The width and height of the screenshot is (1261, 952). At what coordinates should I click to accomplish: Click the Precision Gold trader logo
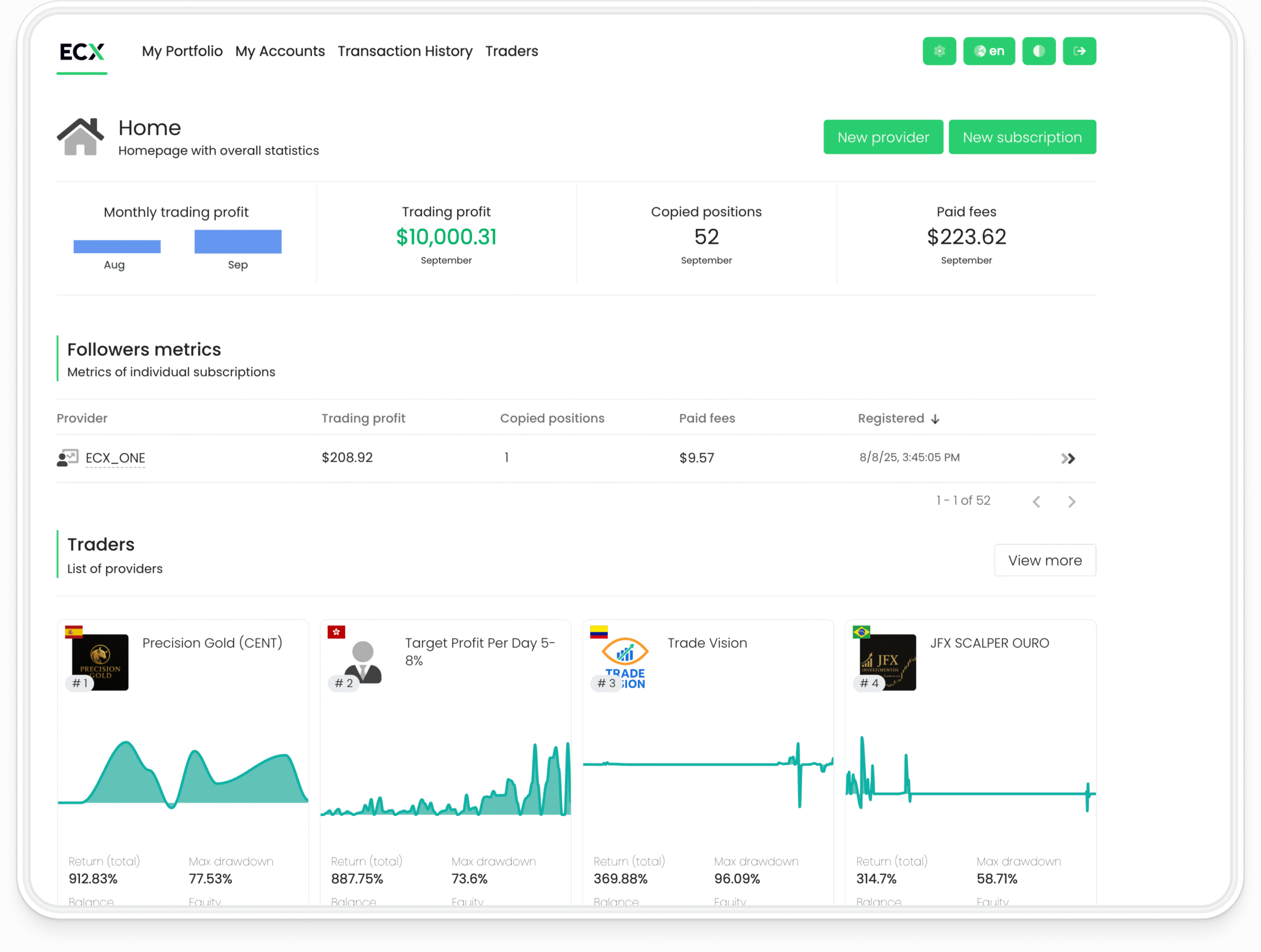click(100, 661)
